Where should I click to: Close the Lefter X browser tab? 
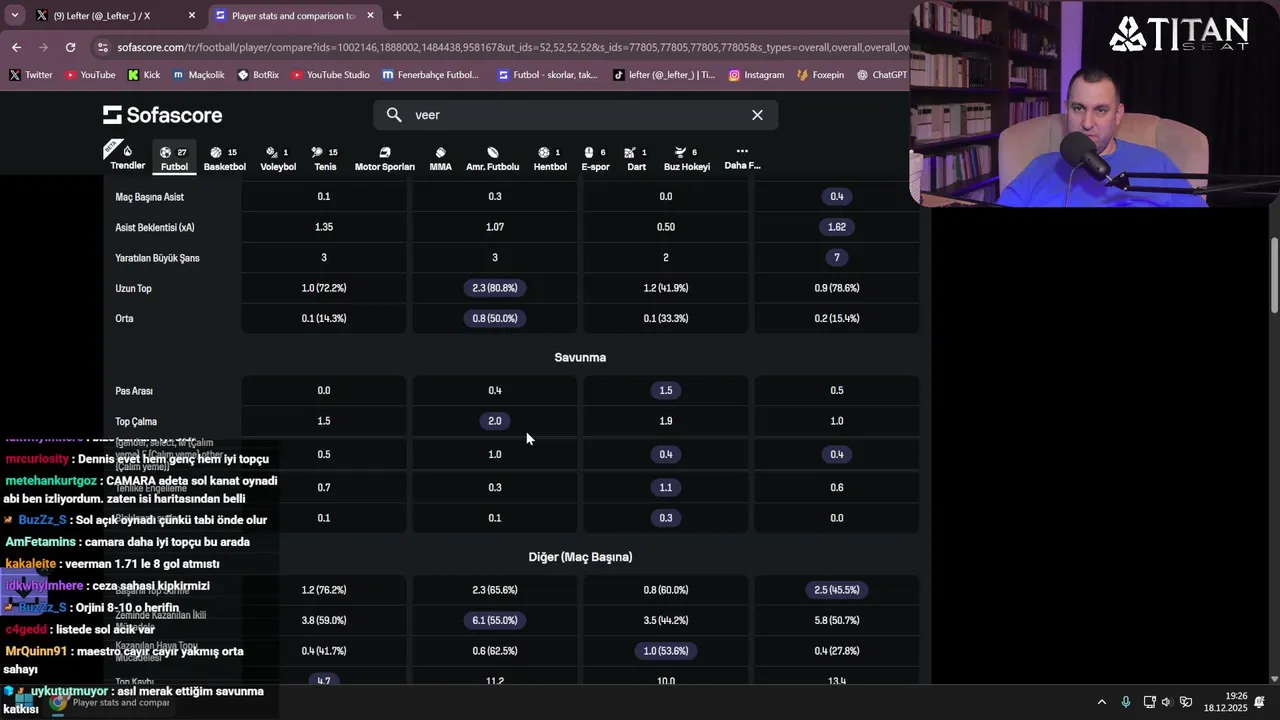tap(191, 16)
